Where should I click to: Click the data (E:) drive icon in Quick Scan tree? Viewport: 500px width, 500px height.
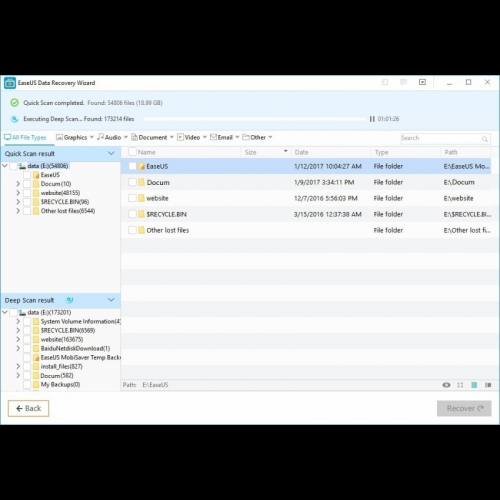point(22,166)
